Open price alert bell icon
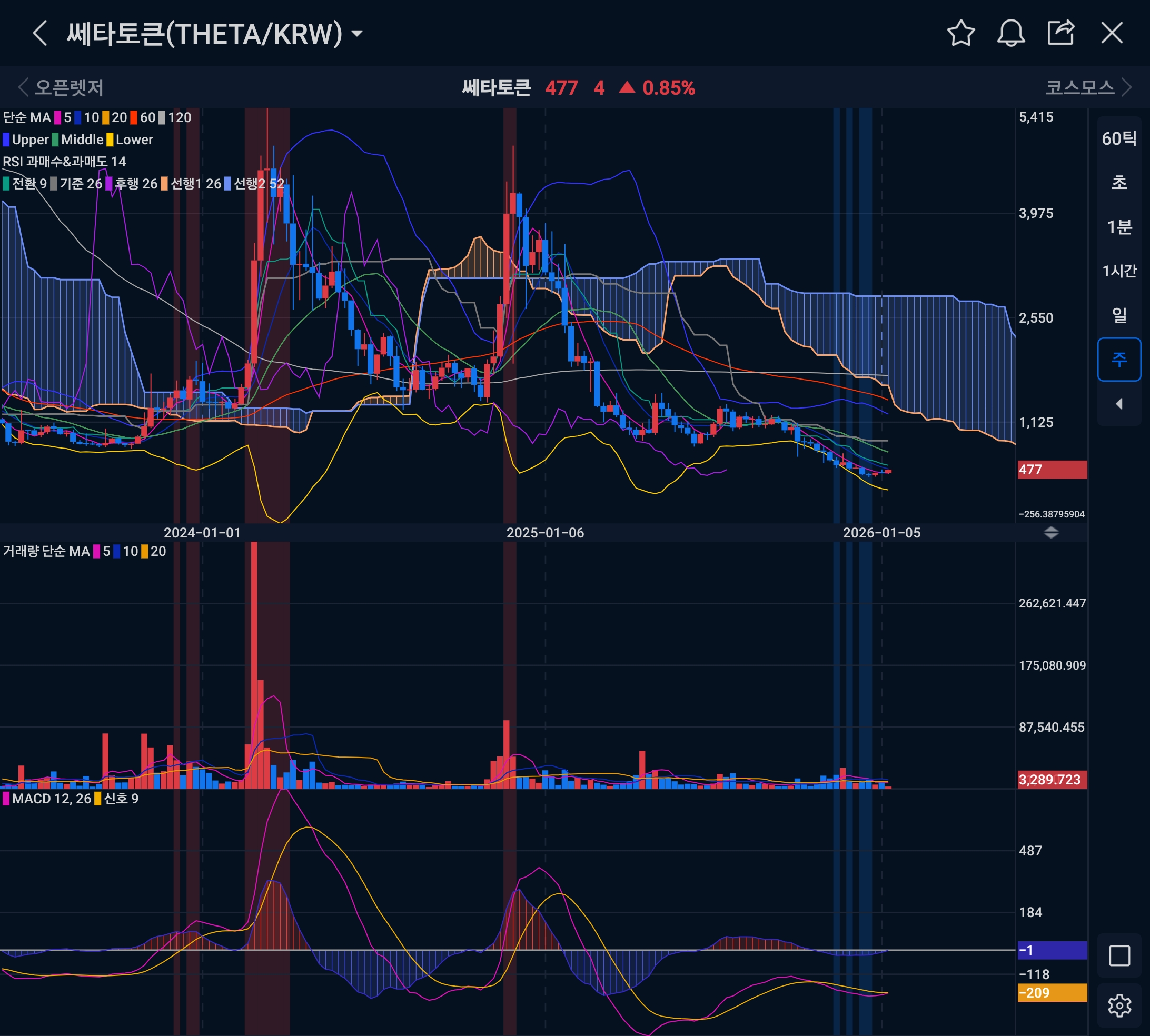The image size is (1150, 1036). click(1010, 33)
